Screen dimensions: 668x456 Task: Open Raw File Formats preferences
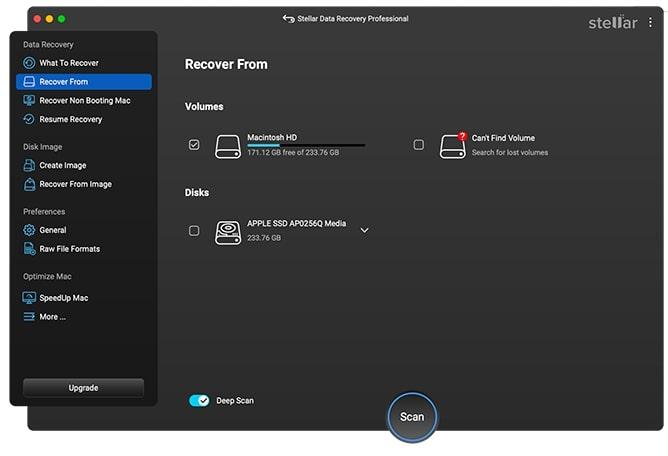coord(84,249)
